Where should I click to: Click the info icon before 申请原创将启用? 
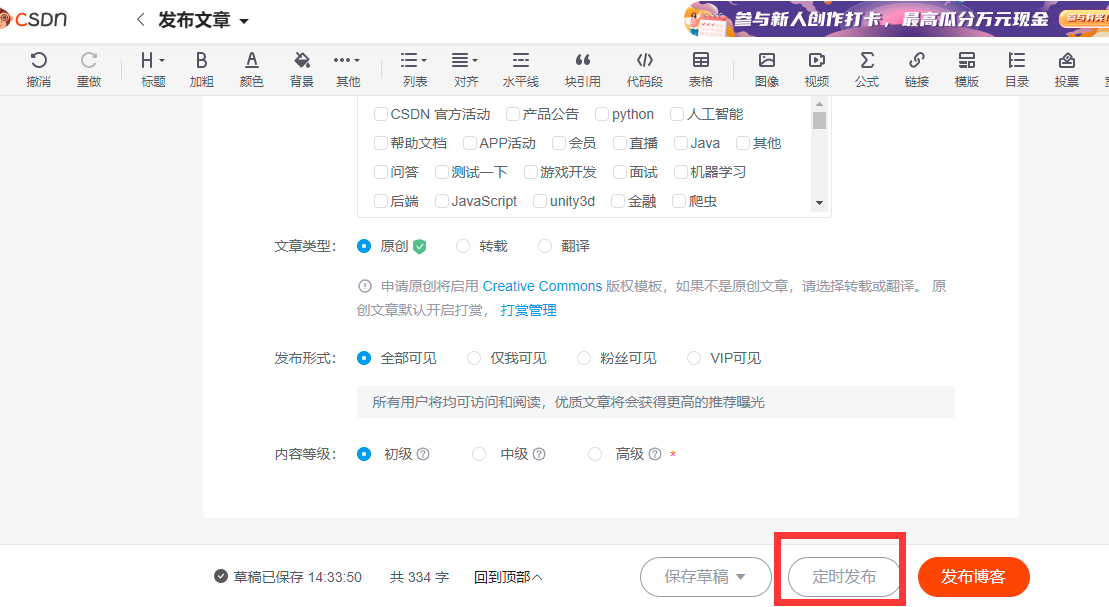click(x=365, y=287)
